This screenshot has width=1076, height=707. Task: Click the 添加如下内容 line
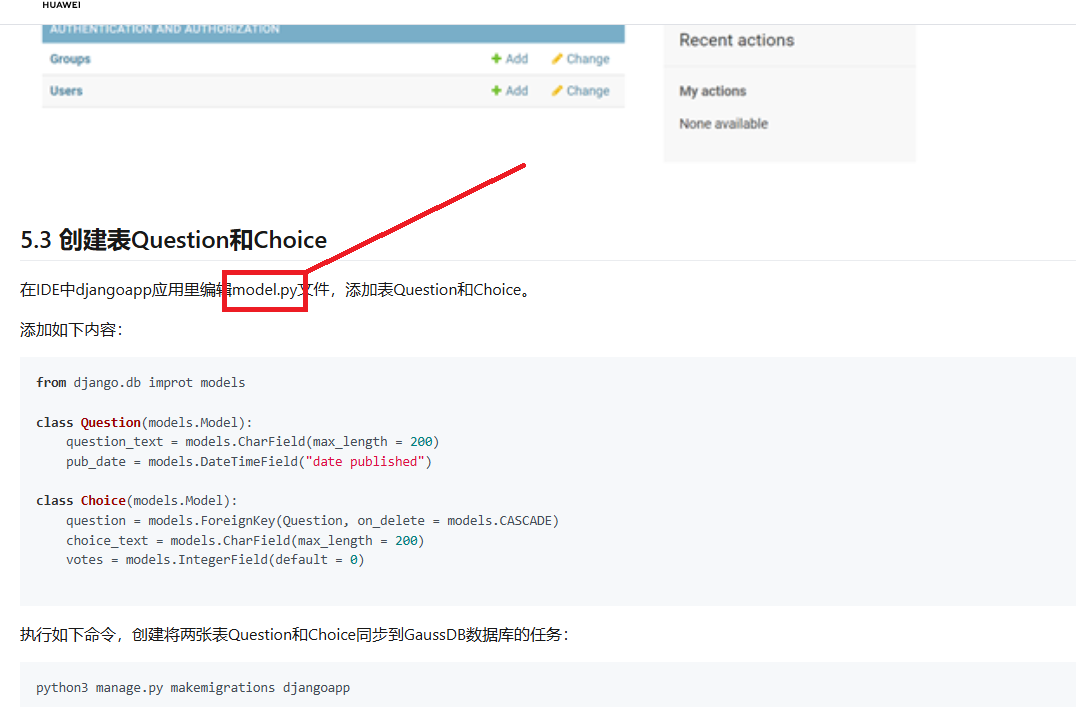coord(71,330)
